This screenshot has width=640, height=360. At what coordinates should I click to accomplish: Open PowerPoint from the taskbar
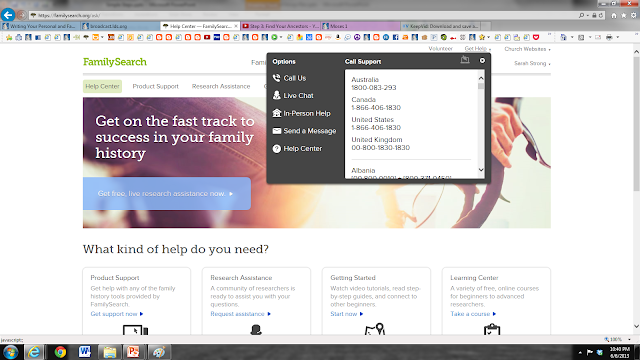click(133, 352)
